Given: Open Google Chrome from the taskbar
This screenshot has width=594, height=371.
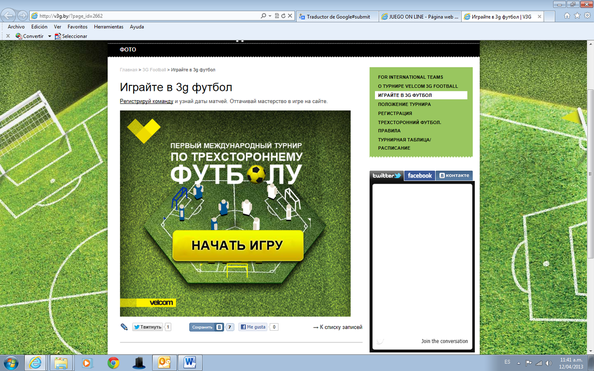Looking at the screenshot, I should (113, 363).
